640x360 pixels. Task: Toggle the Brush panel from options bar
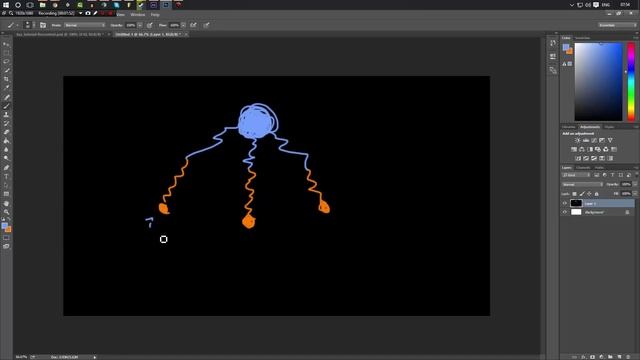[x=43, y=25]
